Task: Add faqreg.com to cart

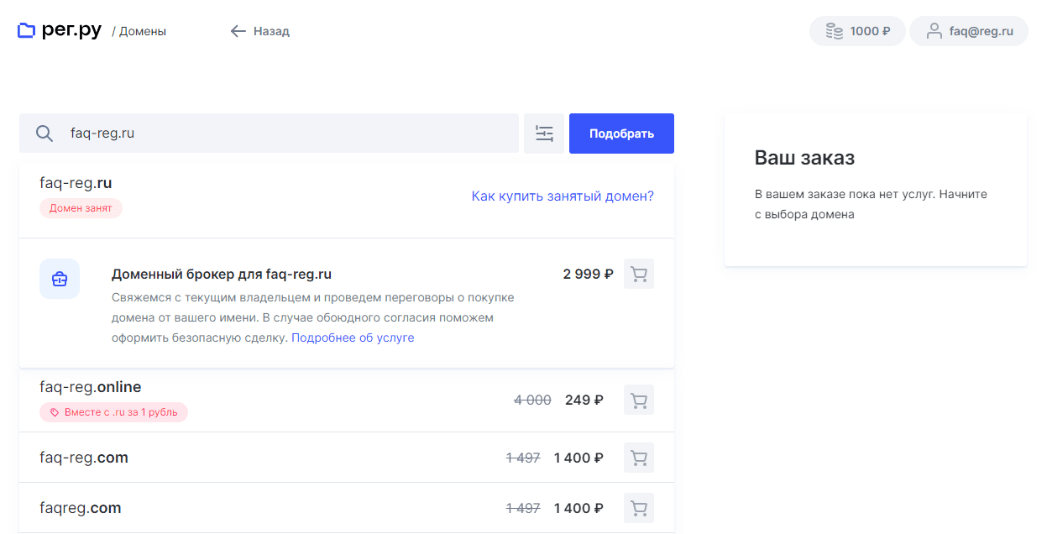Action: [x=638, y=508]
